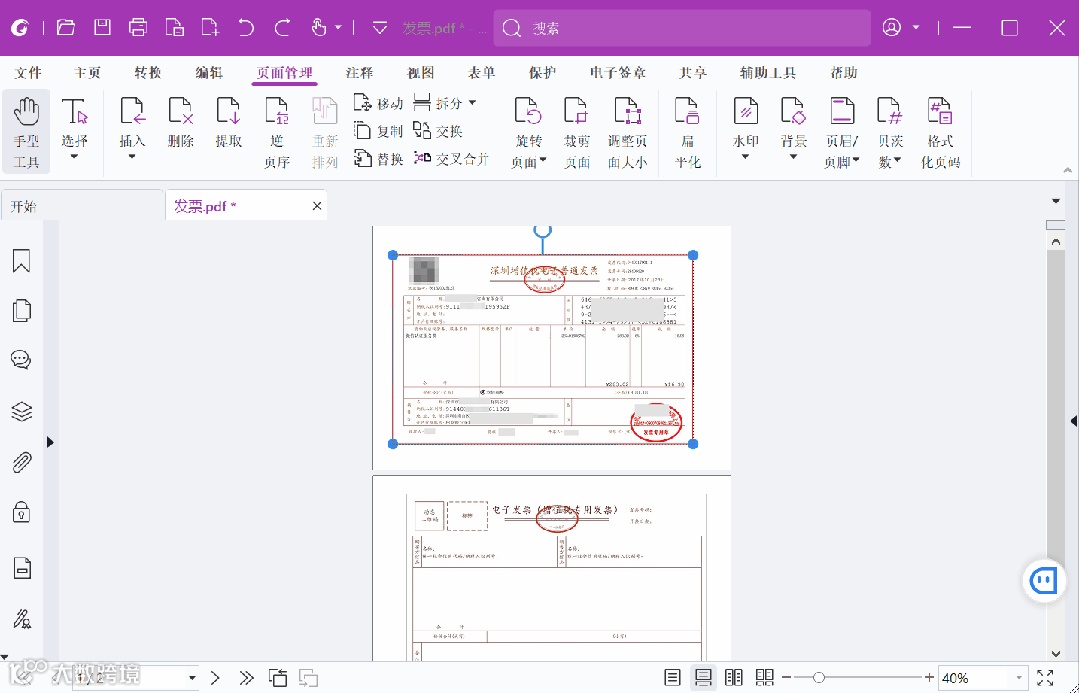Switch to the 保护 ribbon tab
1079x693 pixels.
click(542, 73)
